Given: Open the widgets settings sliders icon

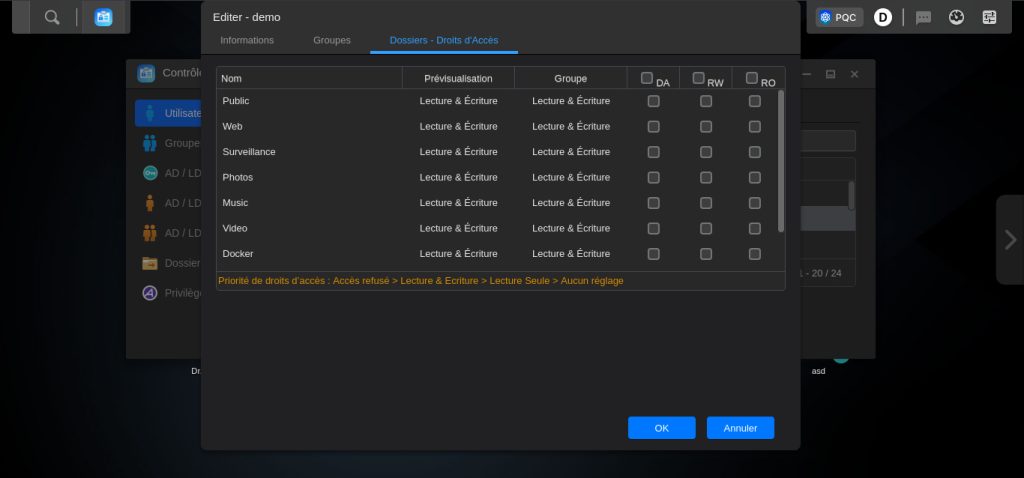Looking at the screenshot, I should pyautogui.click(x=989, y=18).
